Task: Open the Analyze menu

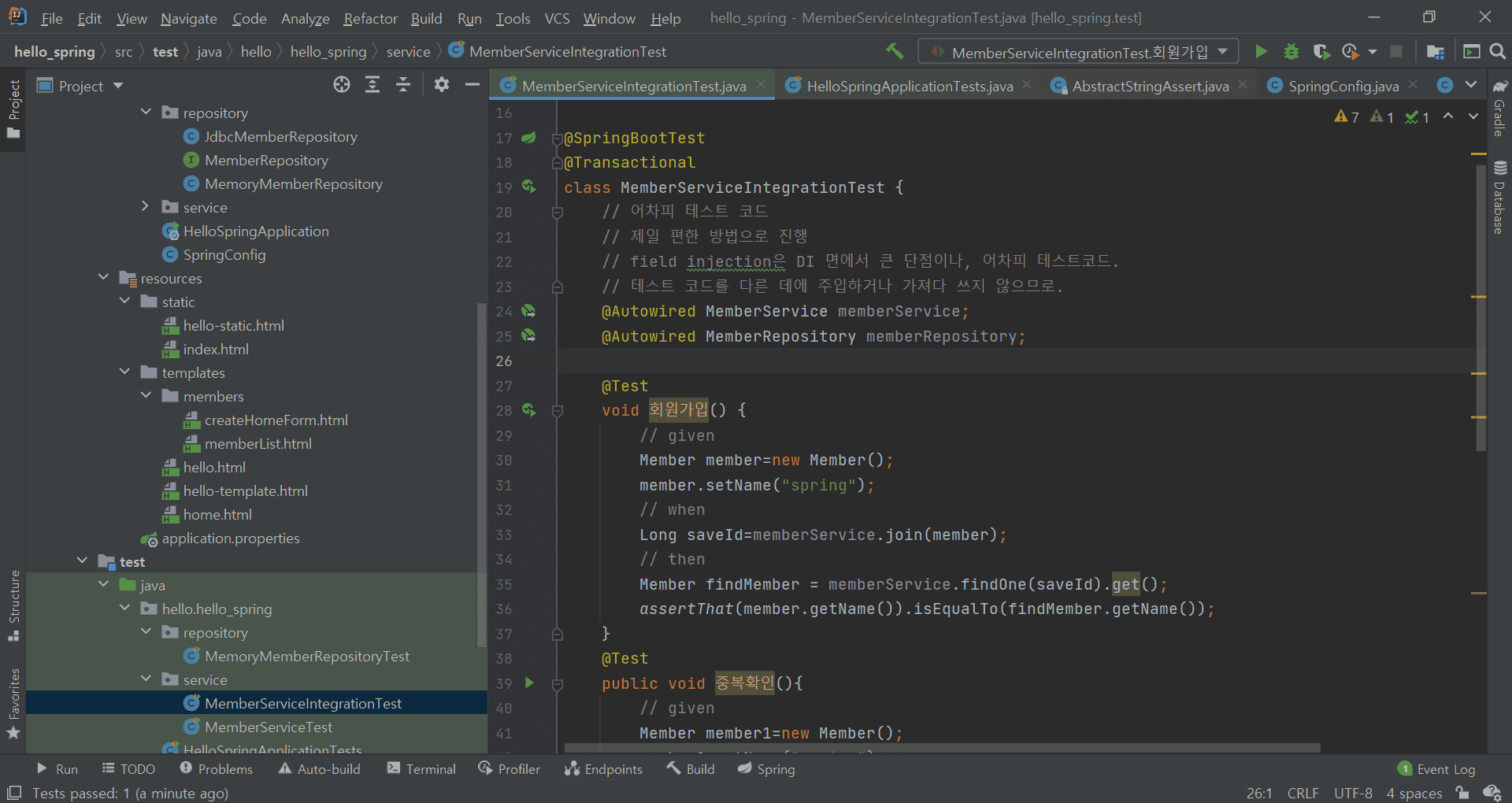Action: 305,18
